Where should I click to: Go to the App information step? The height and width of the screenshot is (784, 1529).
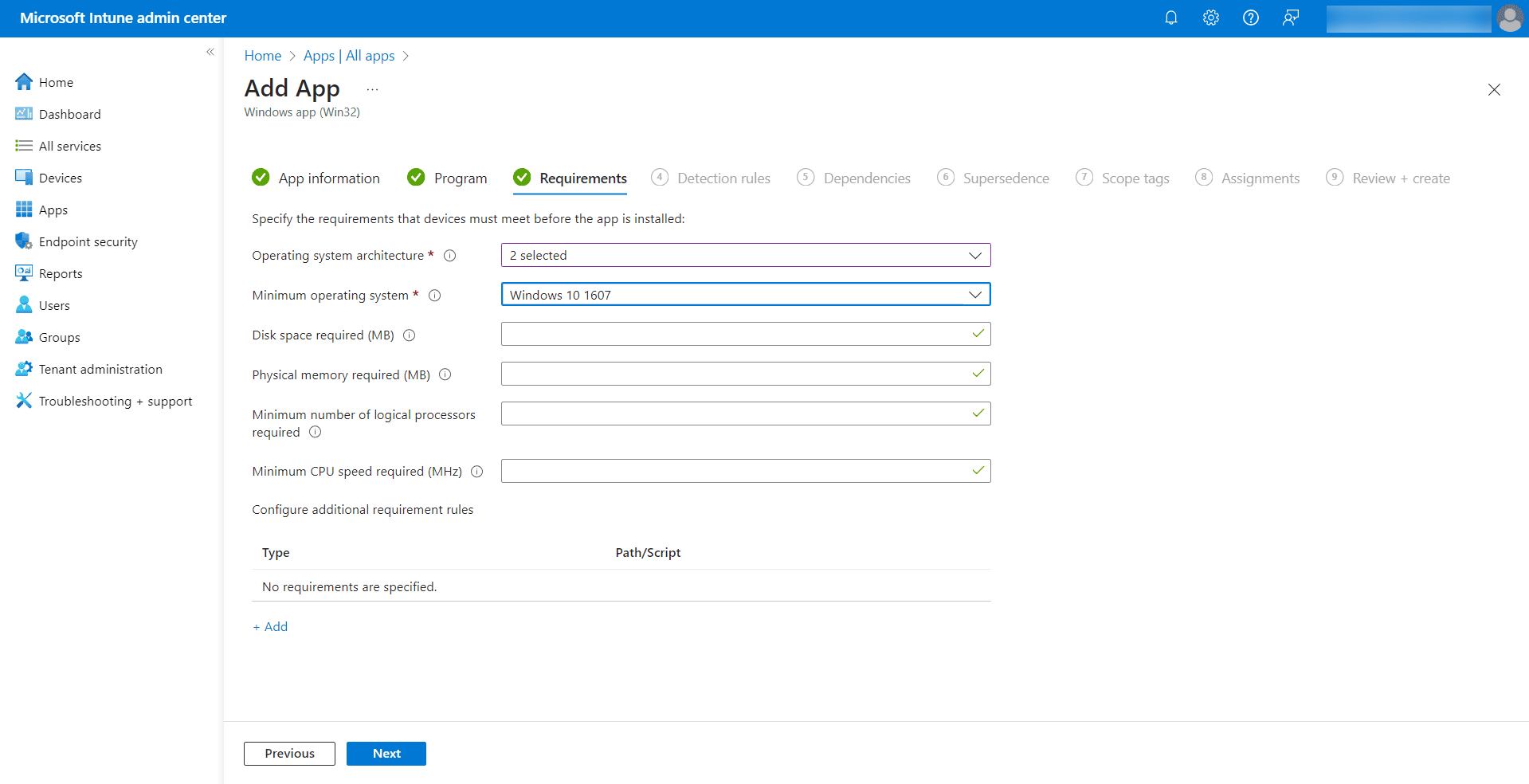(328, 178)
